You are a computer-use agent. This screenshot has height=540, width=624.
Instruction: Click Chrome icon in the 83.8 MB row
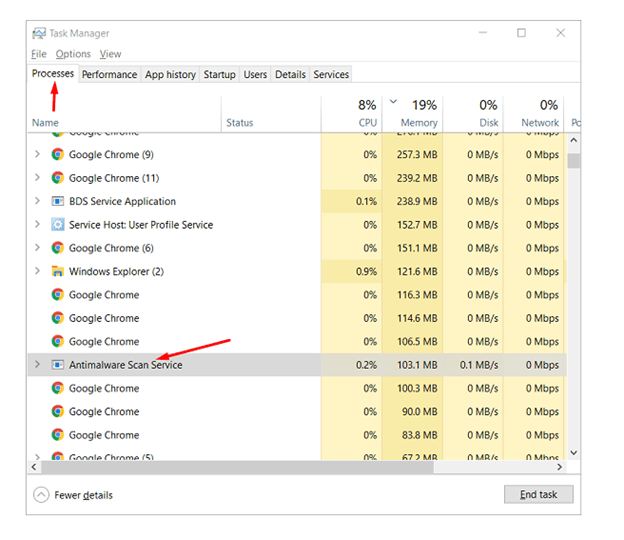pos(58,435)
